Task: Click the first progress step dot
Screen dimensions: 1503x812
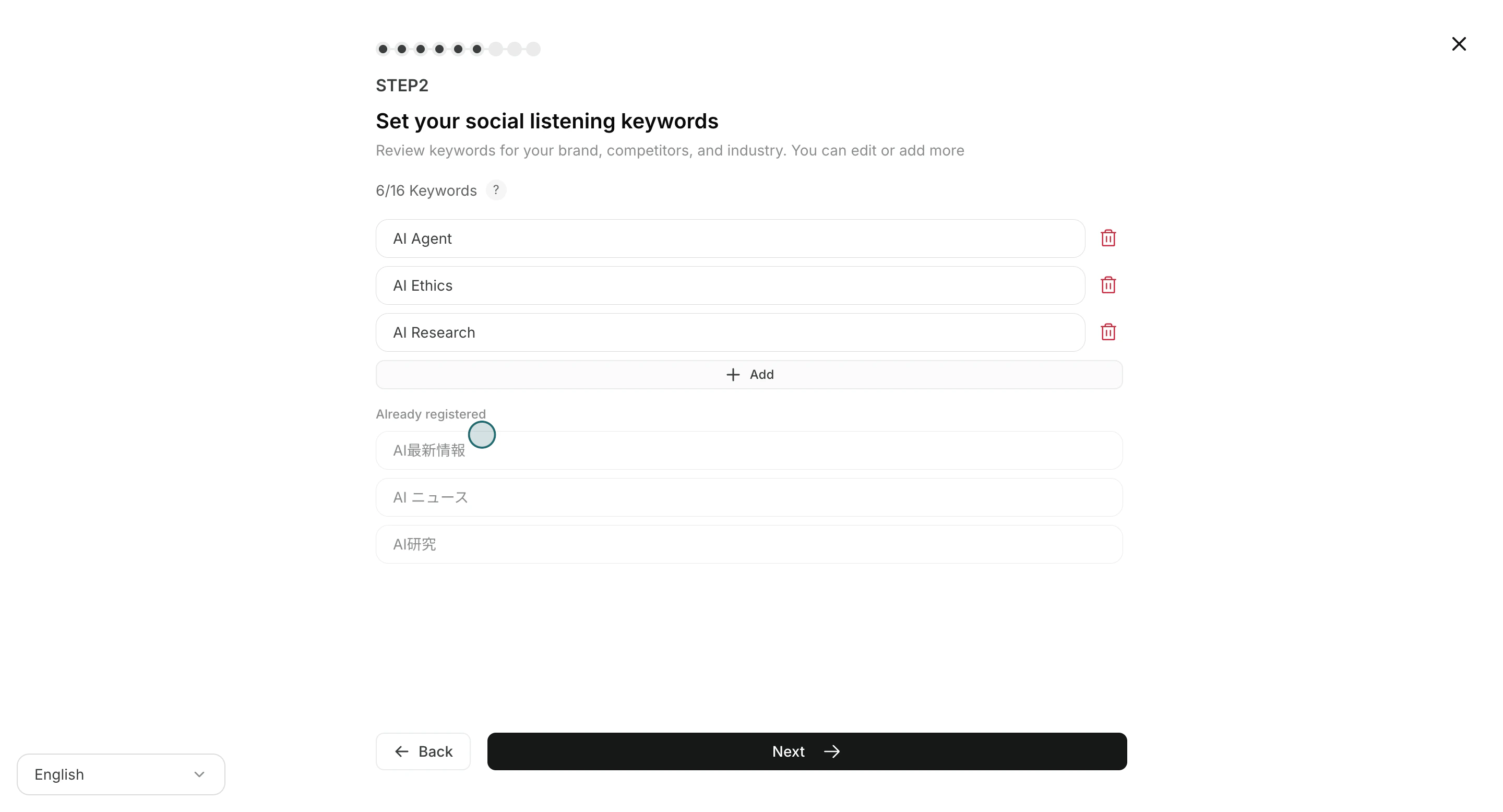Action: point(384,49)
